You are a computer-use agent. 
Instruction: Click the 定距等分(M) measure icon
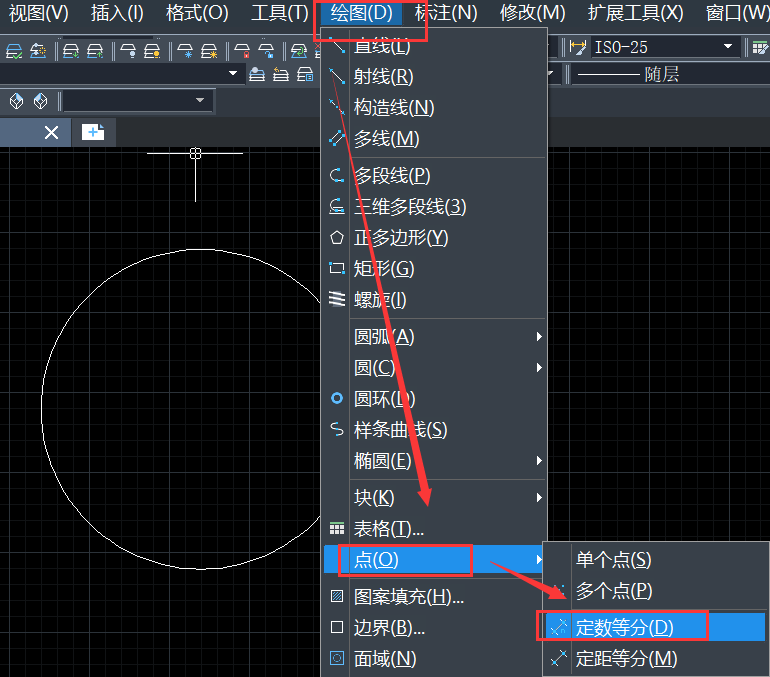(x=559, y=658)
